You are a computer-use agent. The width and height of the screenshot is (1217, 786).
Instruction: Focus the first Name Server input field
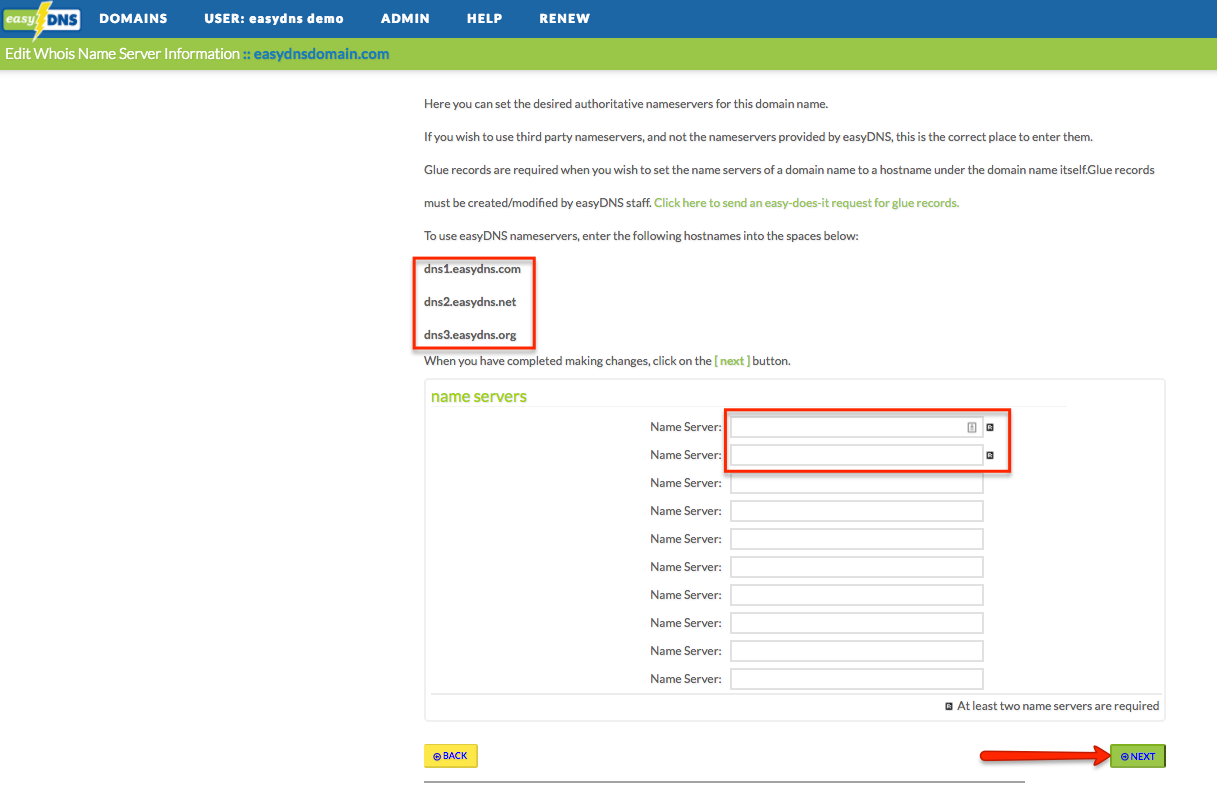[856, 427]
